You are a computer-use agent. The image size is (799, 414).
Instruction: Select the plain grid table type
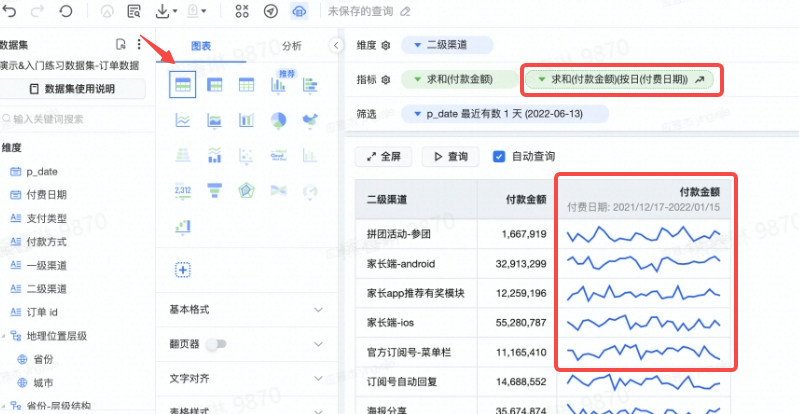click(246, 85)
